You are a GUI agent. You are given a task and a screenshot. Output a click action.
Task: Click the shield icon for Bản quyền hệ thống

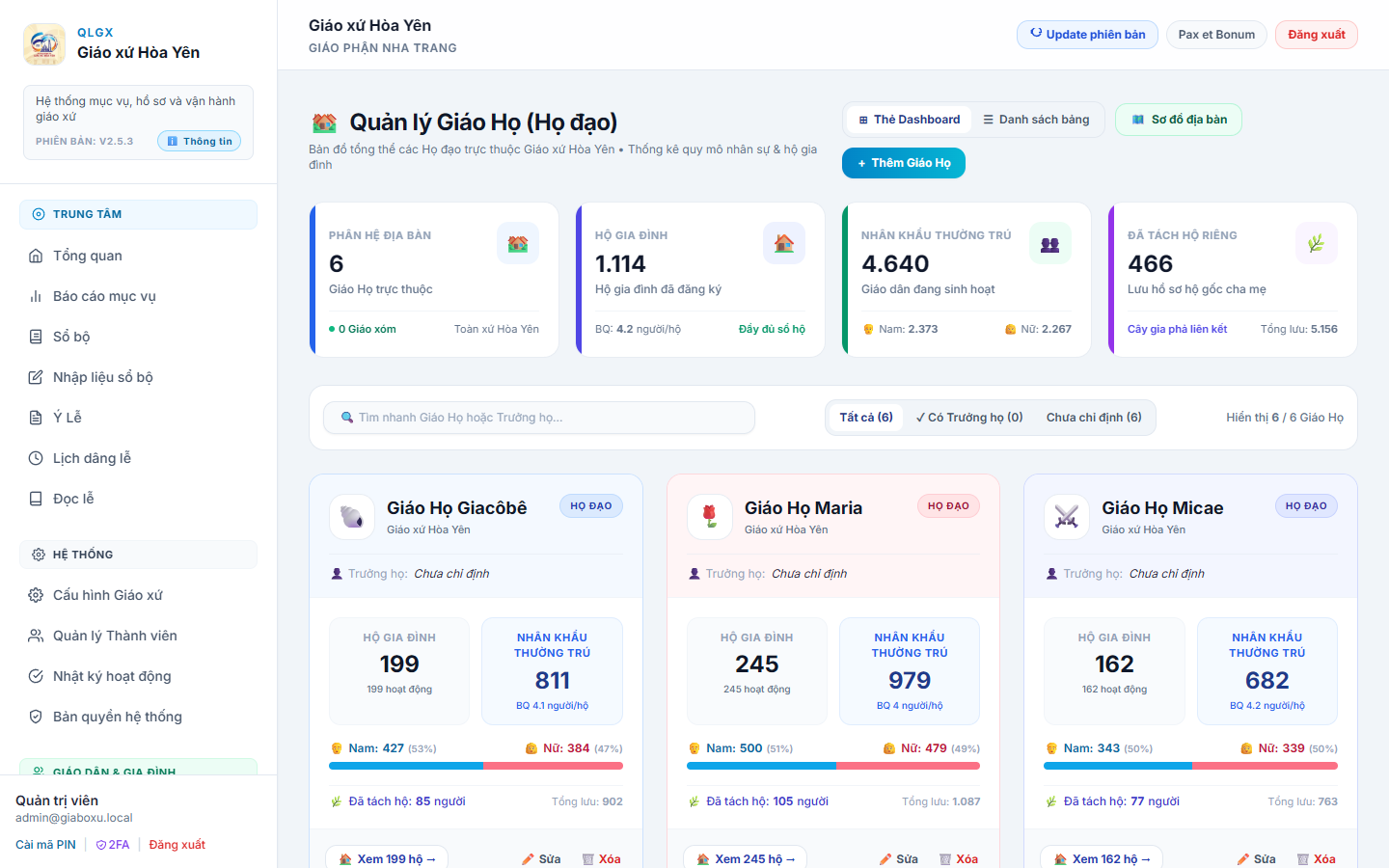(36, 717)
